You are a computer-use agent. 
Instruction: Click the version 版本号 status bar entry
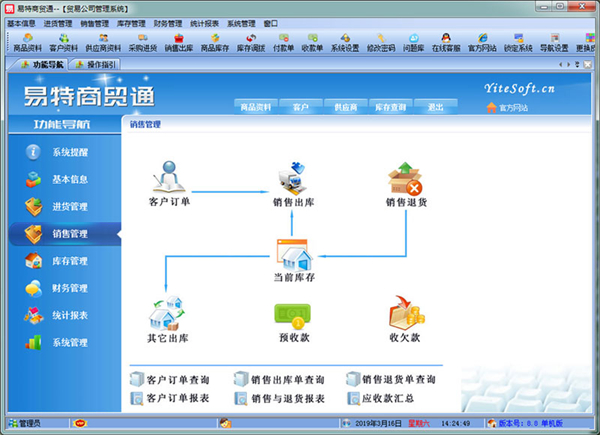pos(525,423)
